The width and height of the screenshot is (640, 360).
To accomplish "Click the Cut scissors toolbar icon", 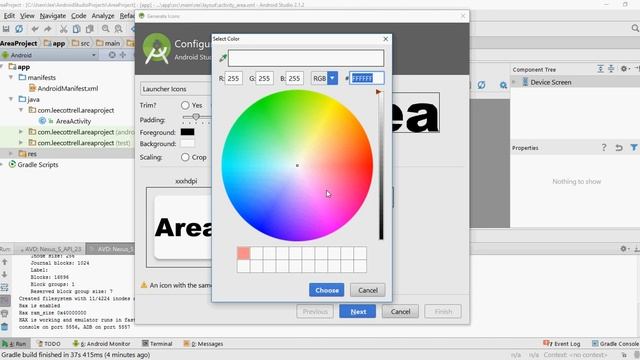I will (63, 29).
